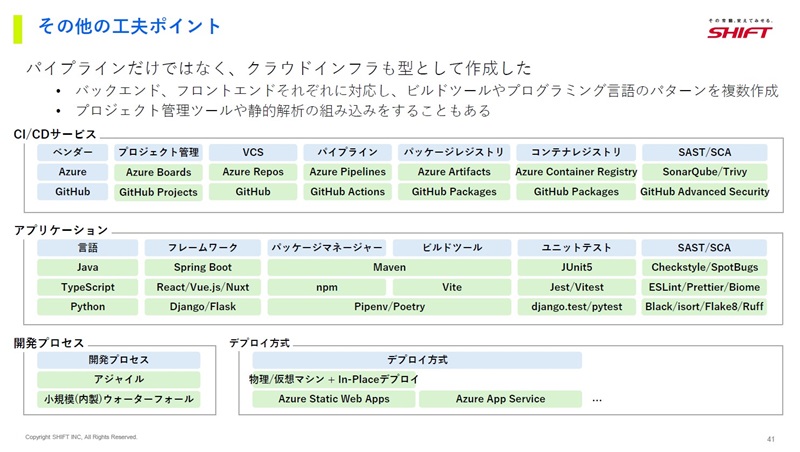Click the Jest/Vitest cell
This screenshot has height=452, width=800.
[x=577, y=287]
